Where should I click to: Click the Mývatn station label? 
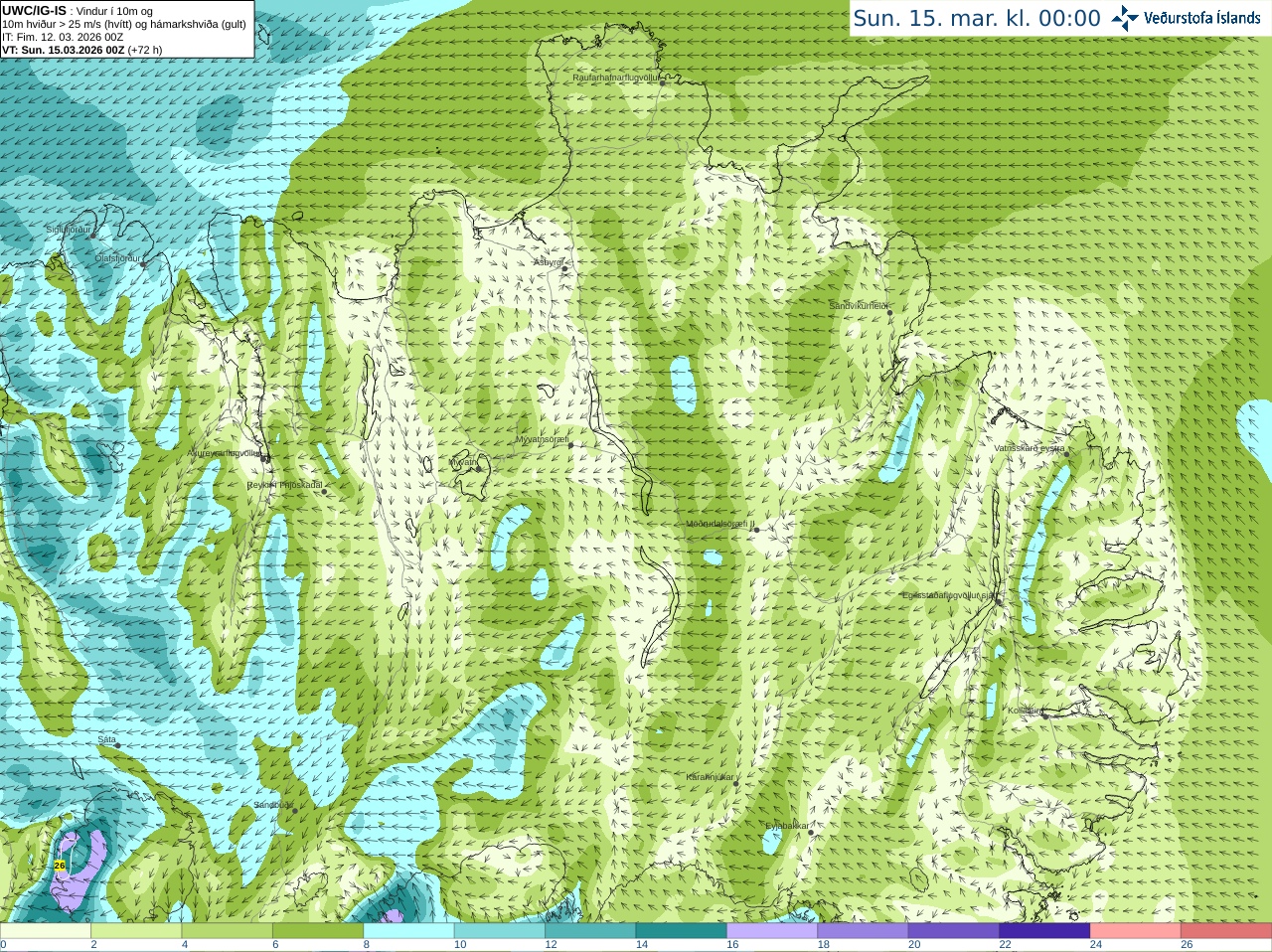coord(463,462)
